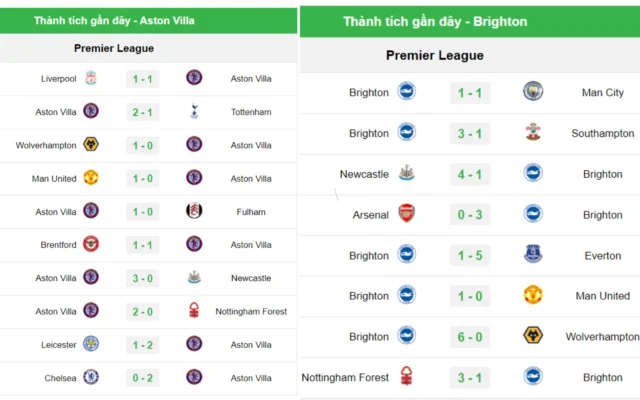The height and width of the screenshot is (400, 640).
Task: Click the Man City club crest
Action: click(x=533, y=92)
